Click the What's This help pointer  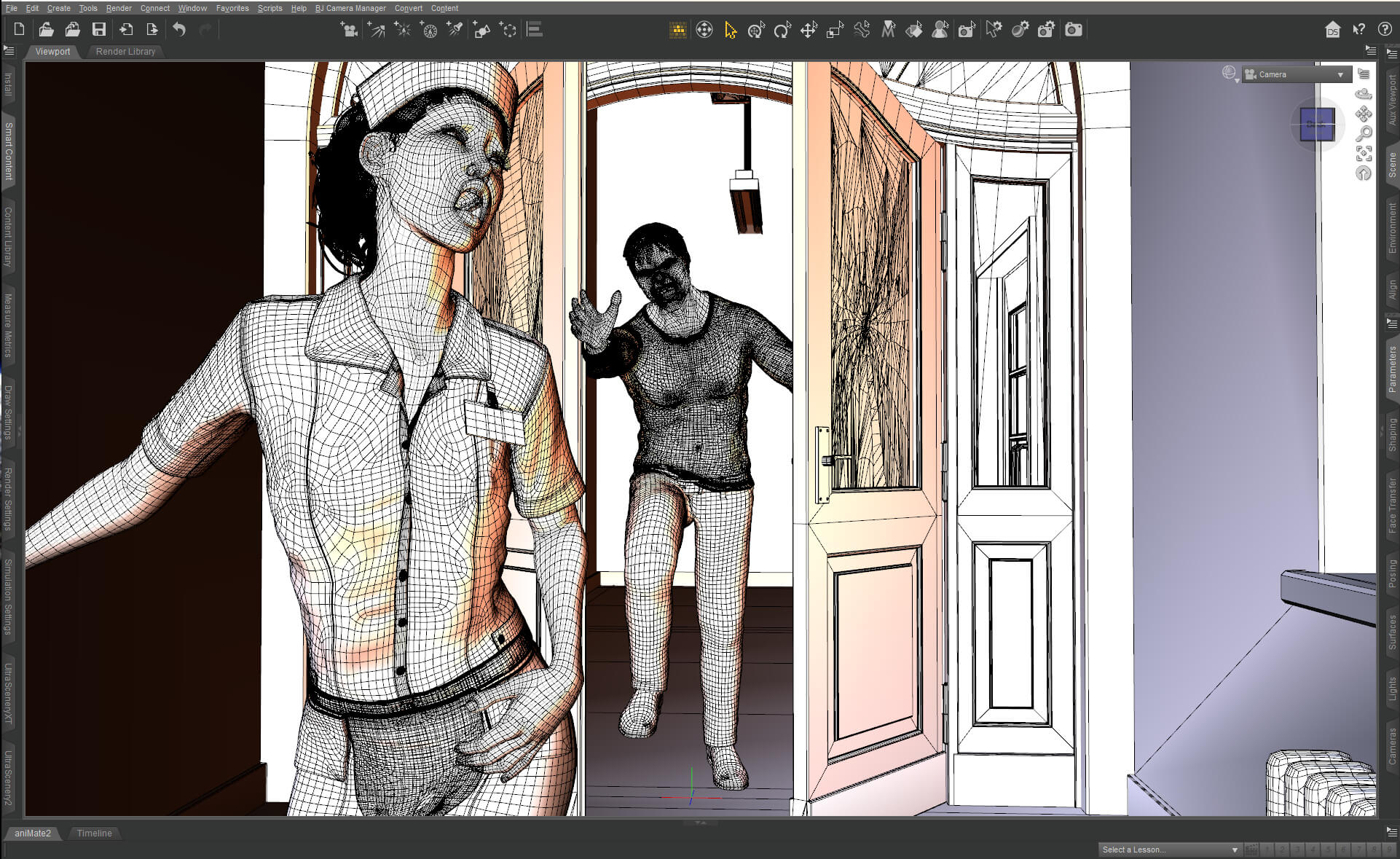pos(1359,30)
